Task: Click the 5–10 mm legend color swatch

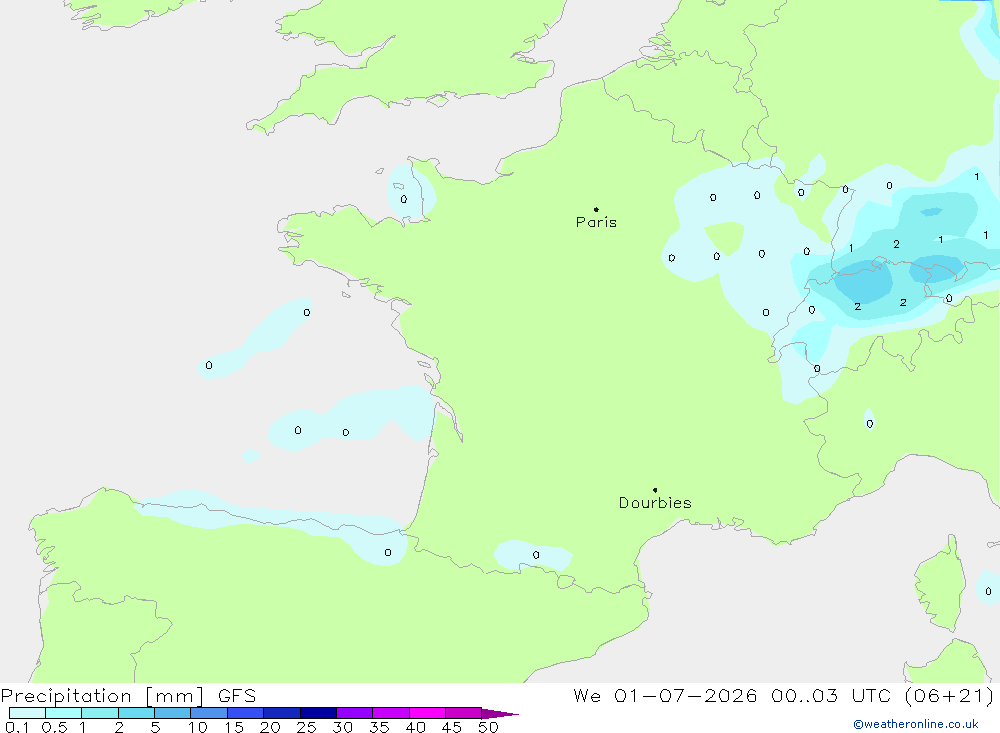Action: tap(173, 713)
